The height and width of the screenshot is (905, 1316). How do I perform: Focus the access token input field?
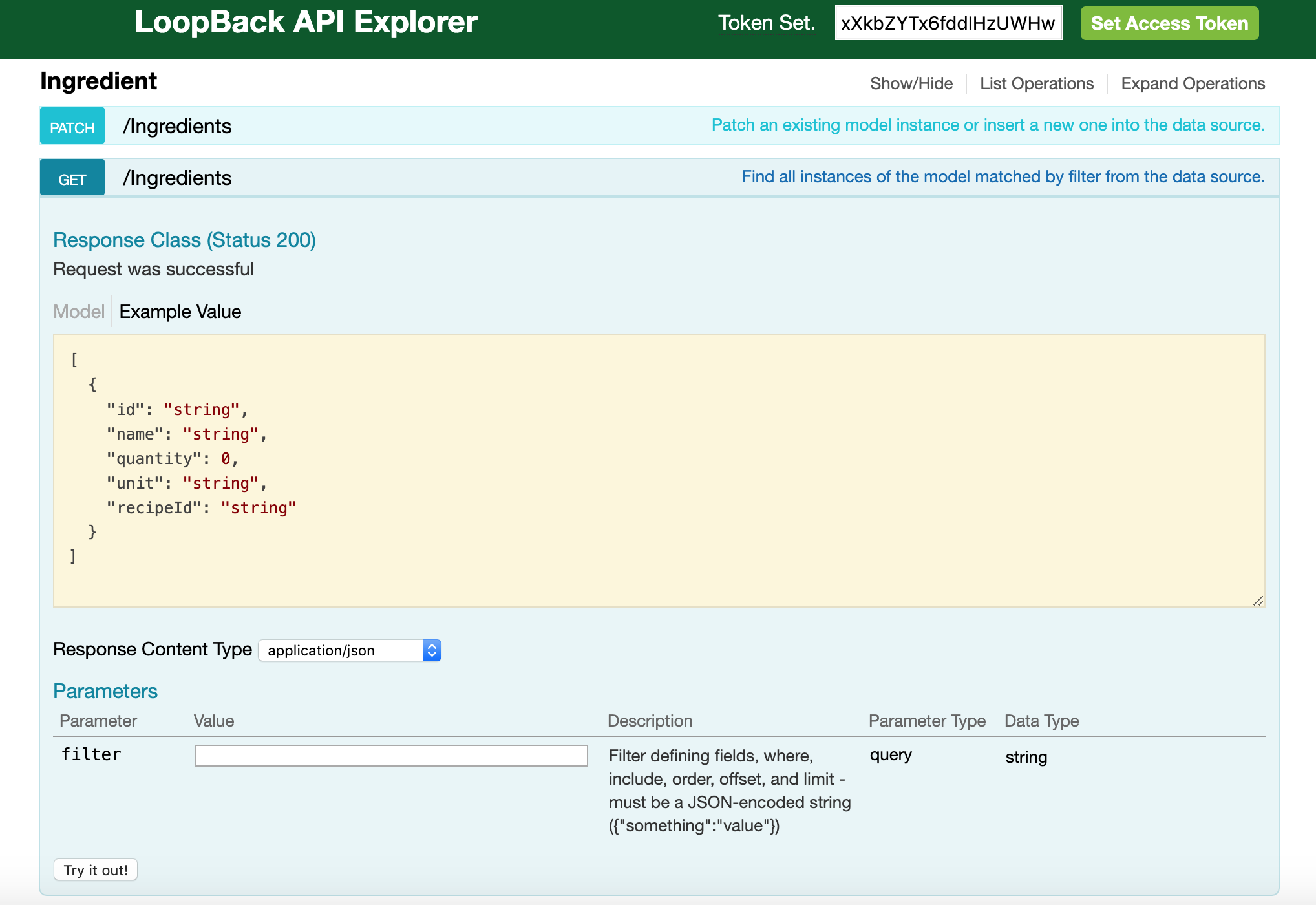point(948,23)
